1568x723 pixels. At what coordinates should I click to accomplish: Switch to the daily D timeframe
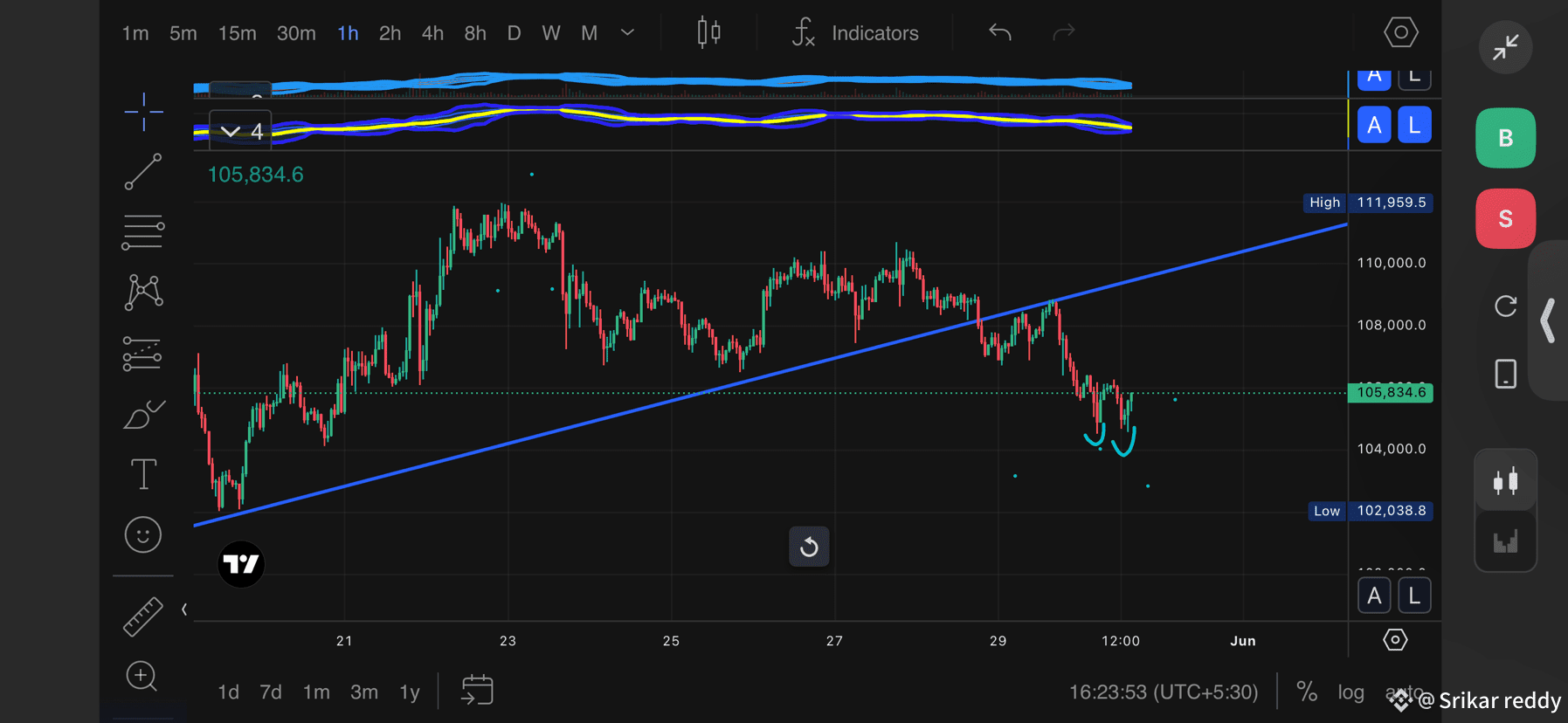[514, 33]
